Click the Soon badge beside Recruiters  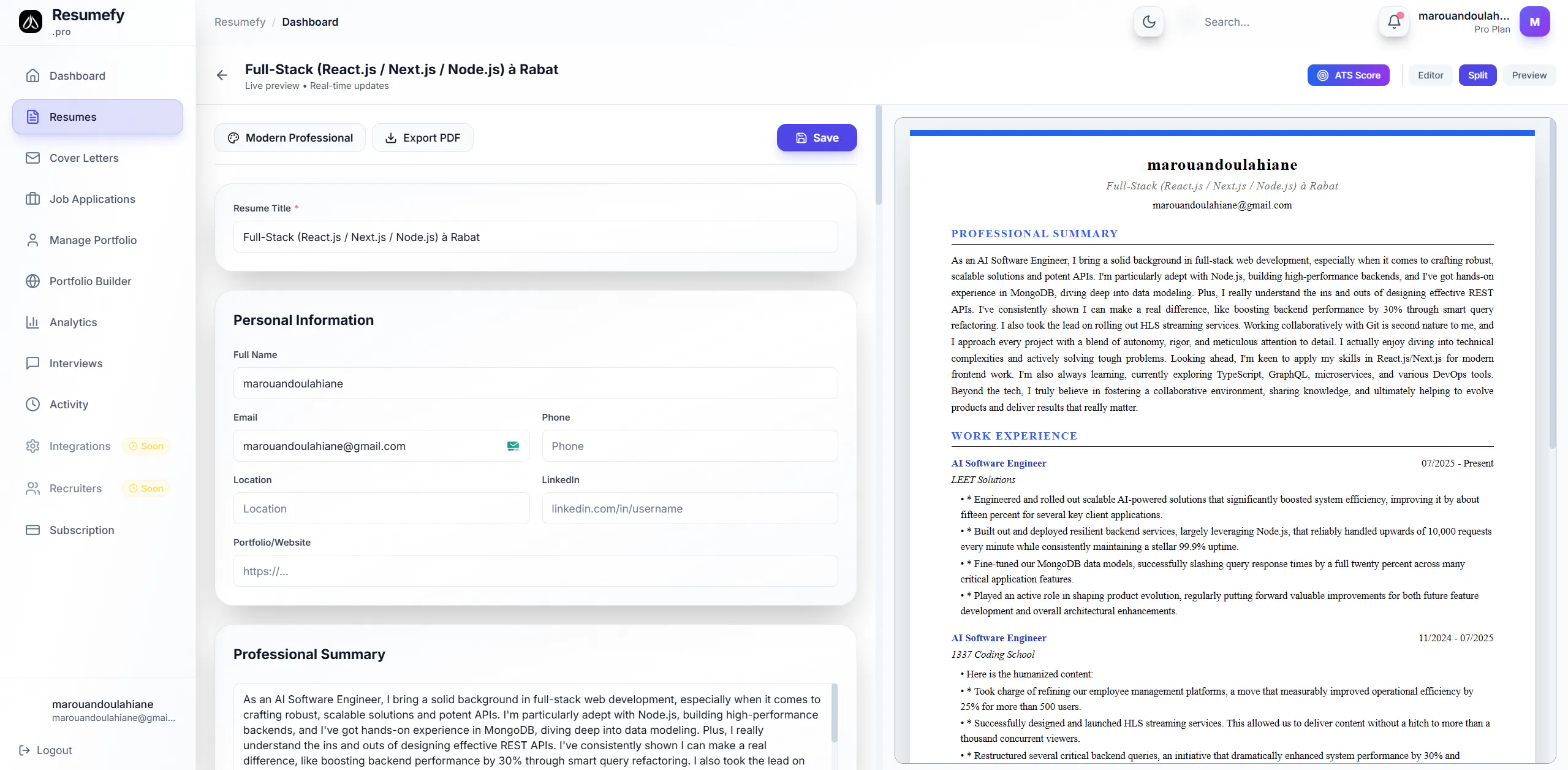[x=146, y=488]
